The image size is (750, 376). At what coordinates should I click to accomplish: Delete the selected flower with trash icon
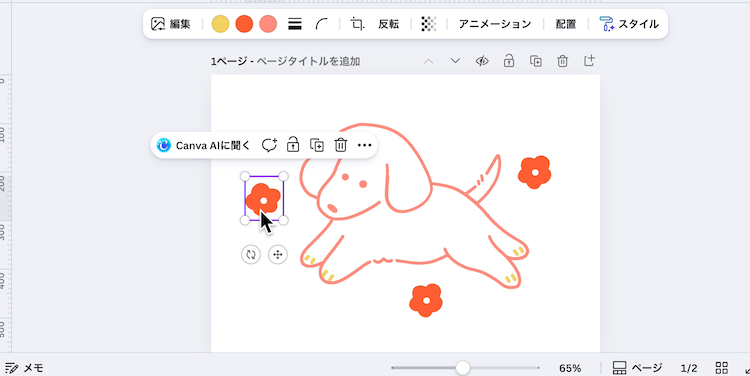pyautogui.click(x=341, y=145)
